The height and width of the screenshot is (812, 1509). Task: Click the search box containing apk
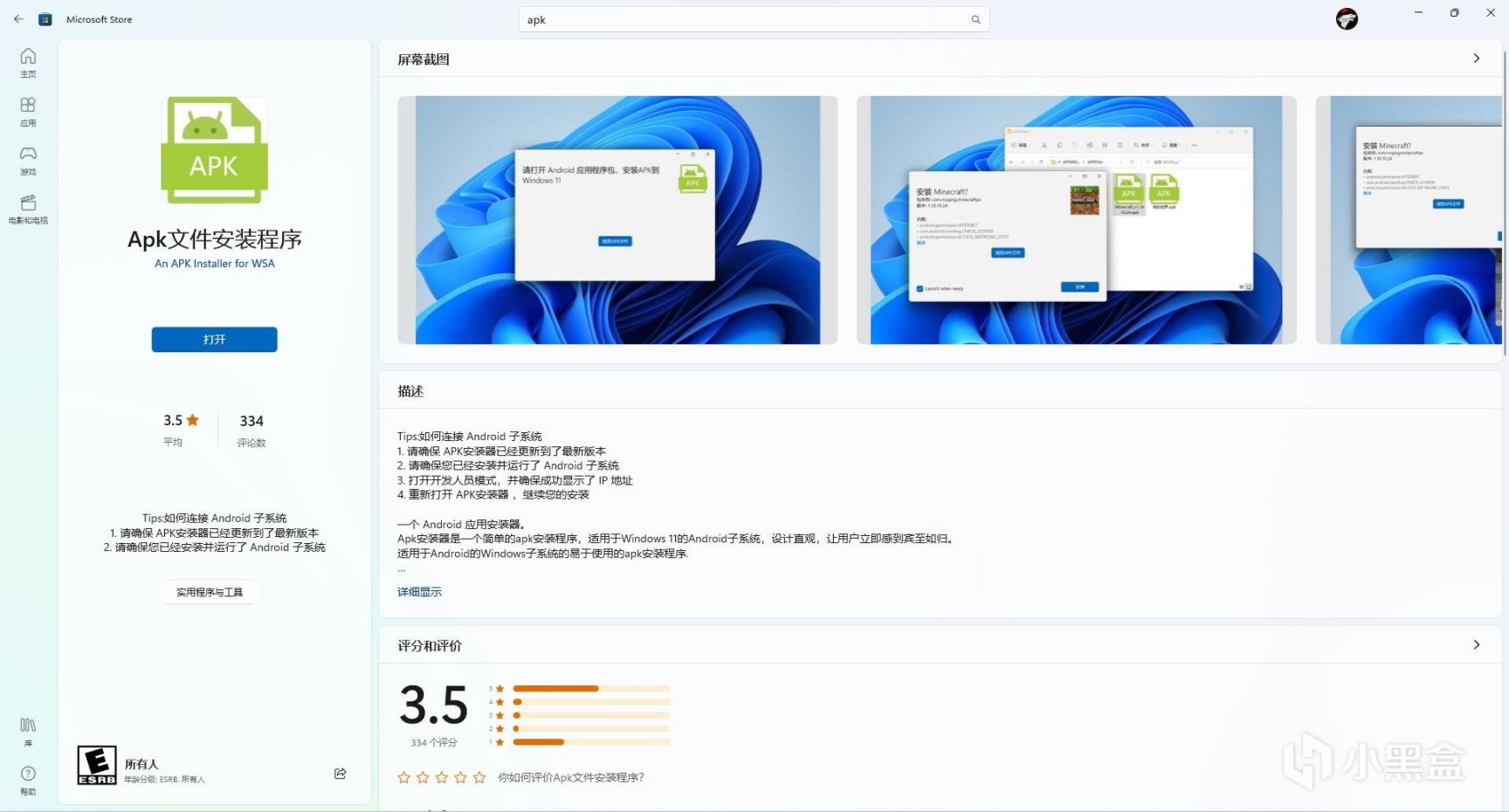(x=754, y=19)
